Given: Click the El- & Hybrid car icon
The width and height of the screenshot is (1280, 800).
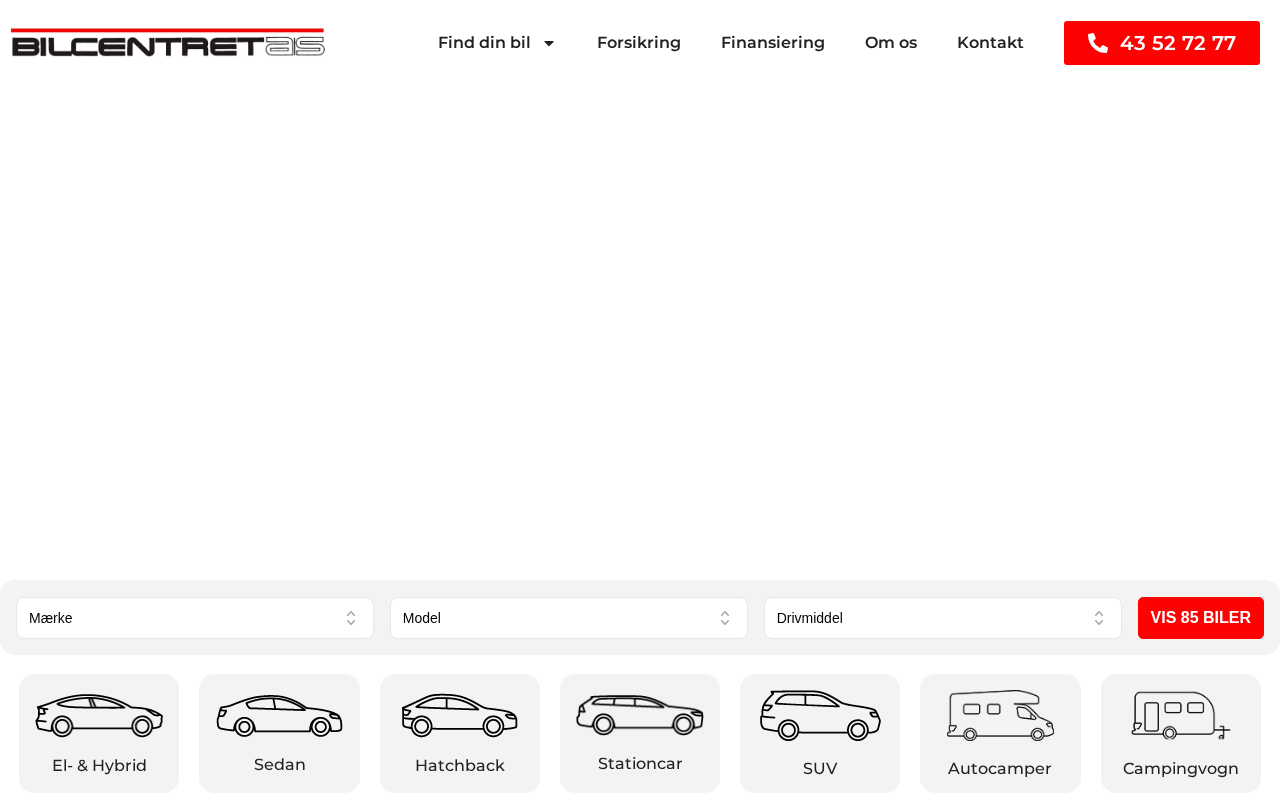Looking at the screenshot, I should point(99,715).
